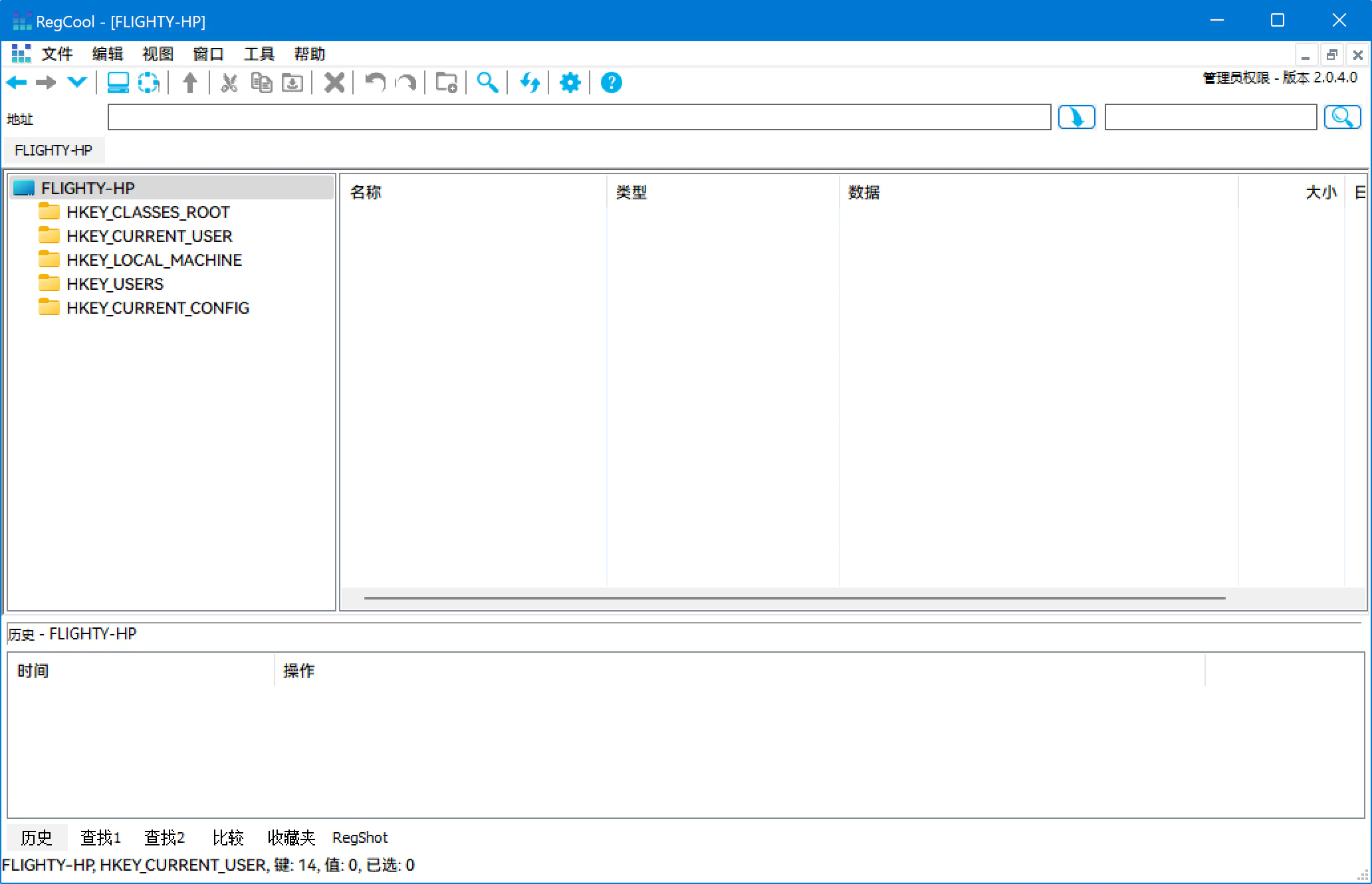Click the new key folder icon
The width and height of the screenshot is (1372, 884).
click(446, 83)
